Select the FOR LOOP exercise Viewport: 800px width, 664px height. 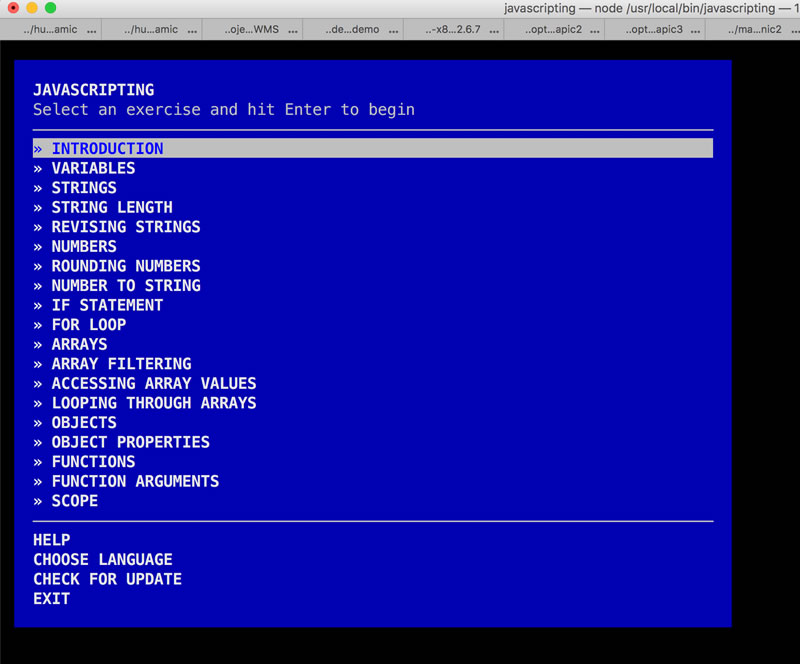click(x=88, y=325)
